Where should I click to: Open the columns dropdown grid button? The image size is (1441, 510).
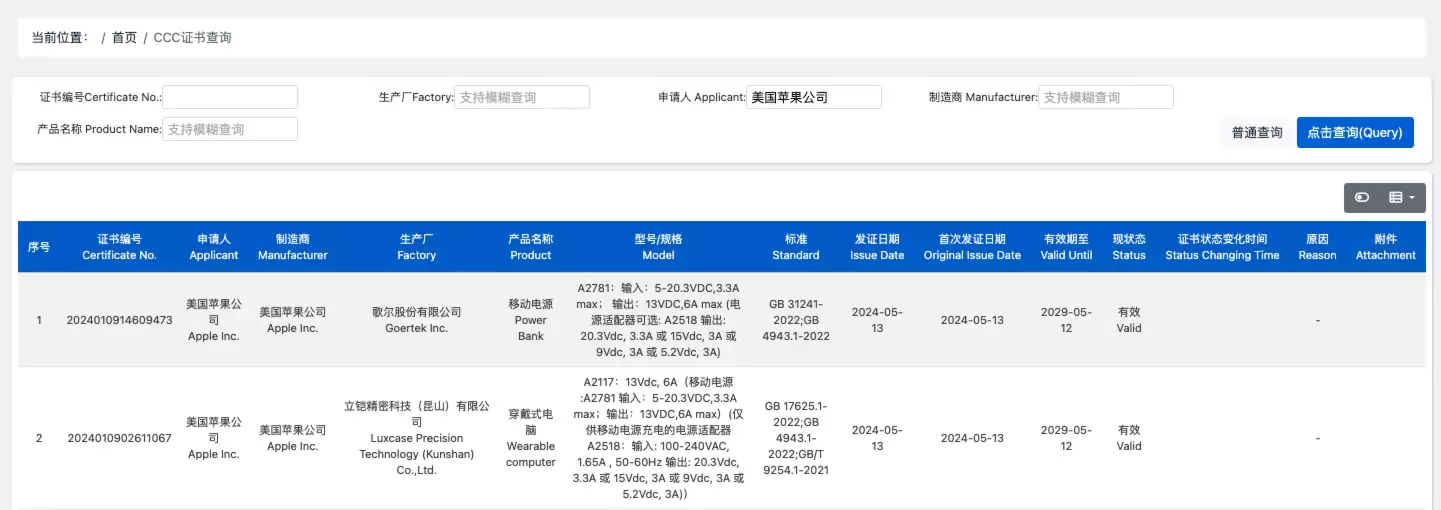1402,198
